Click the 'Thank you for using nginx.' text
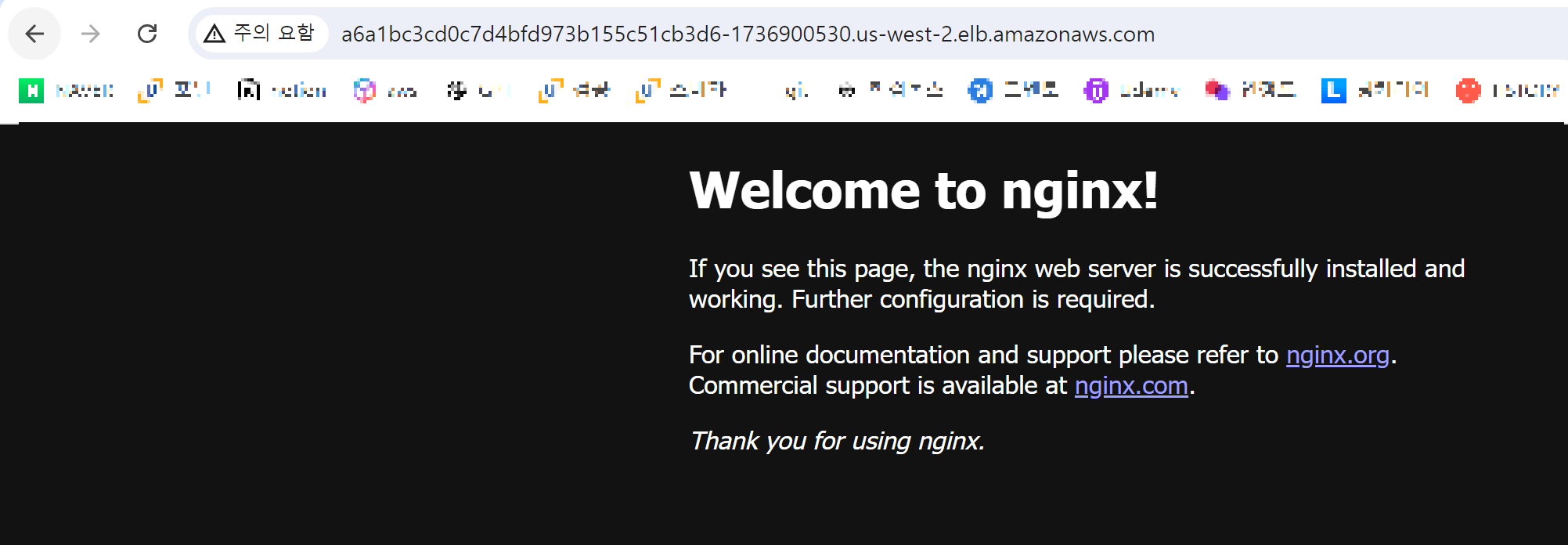 (x=837, y=441)
